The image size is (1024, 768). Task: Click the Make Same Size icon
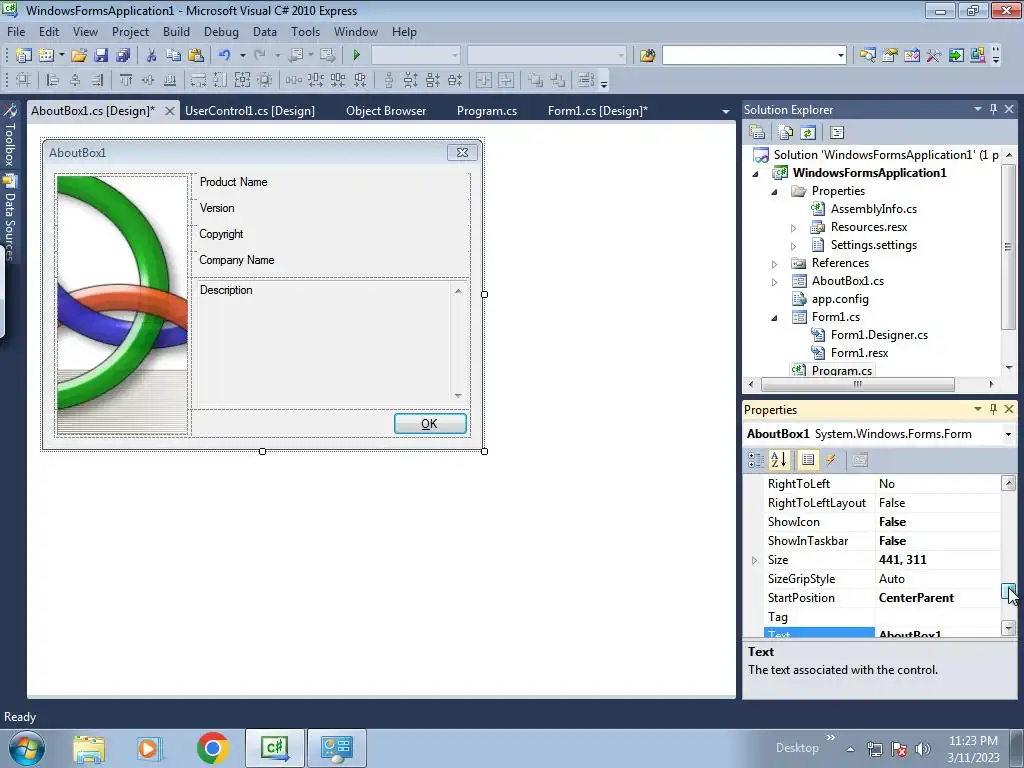tap(242, 80)
